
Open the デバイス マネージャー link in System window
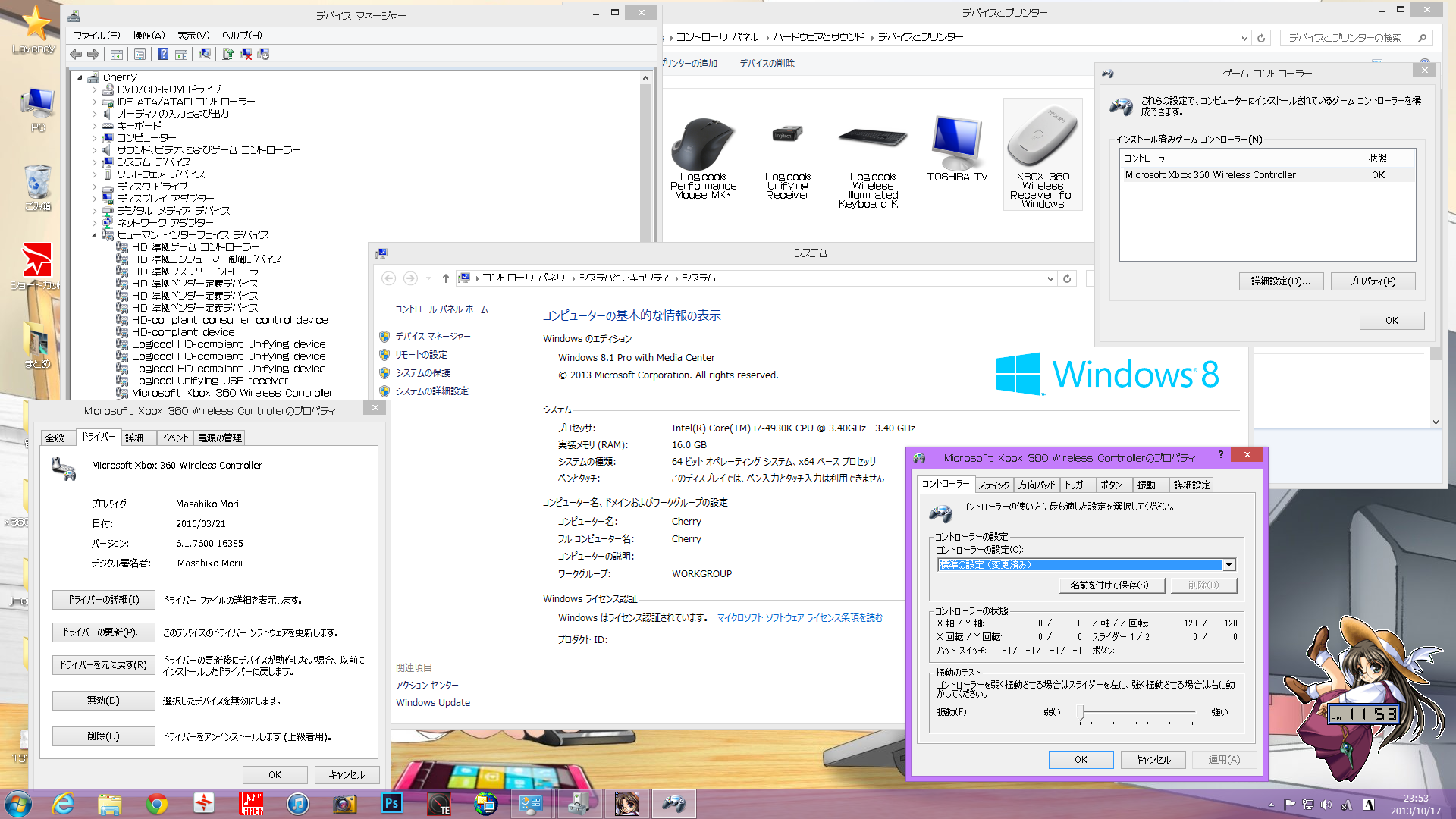pyautogui.click(x=433, y=337)
